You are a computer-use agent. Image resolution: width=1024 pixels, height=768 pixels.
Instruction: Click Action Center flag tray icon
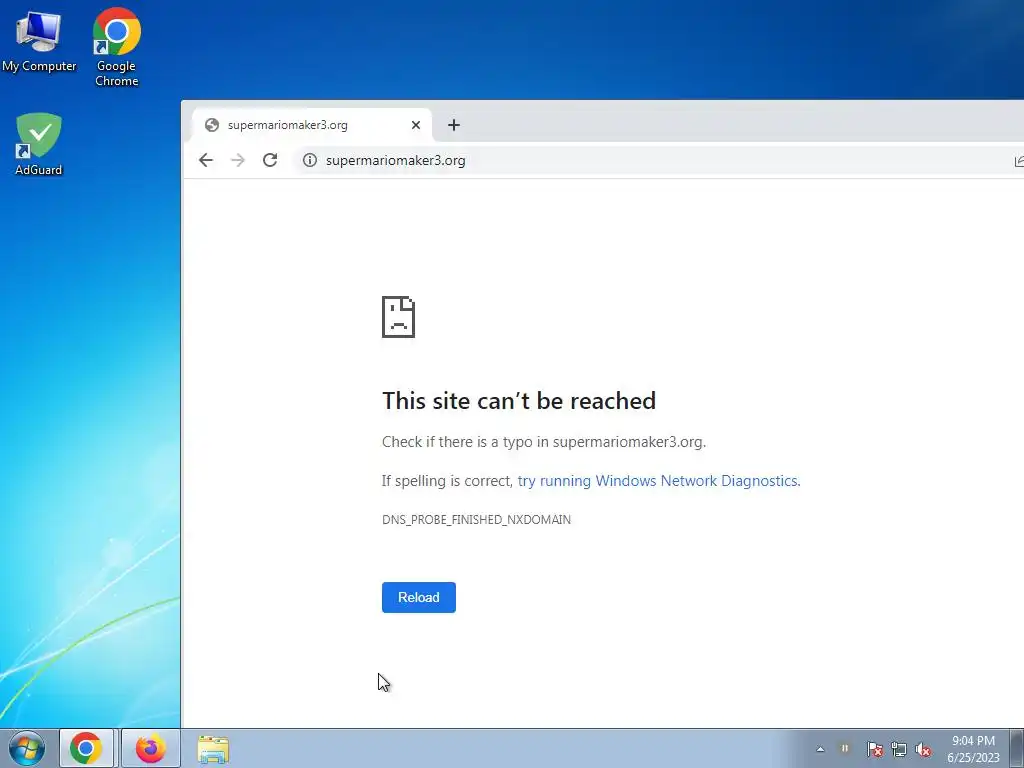pos(874,749)
